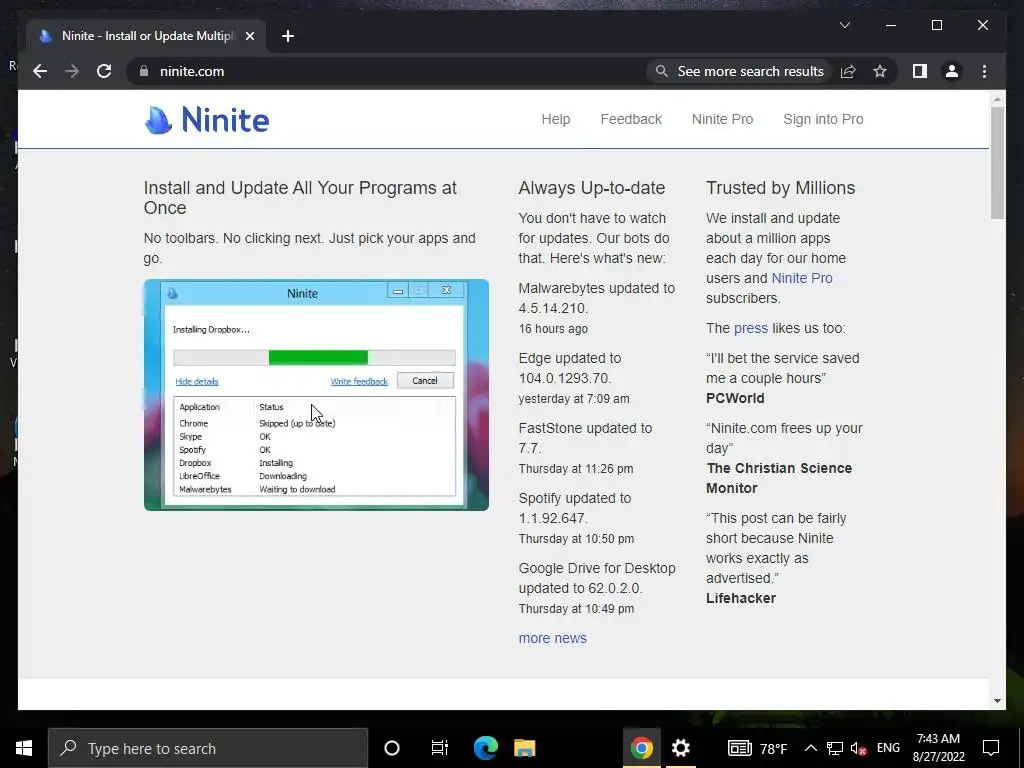Image resolution: width=1024 pixels, height=768 pixels.
Task: Reload the ninite.com page
Action: (104, 71)
